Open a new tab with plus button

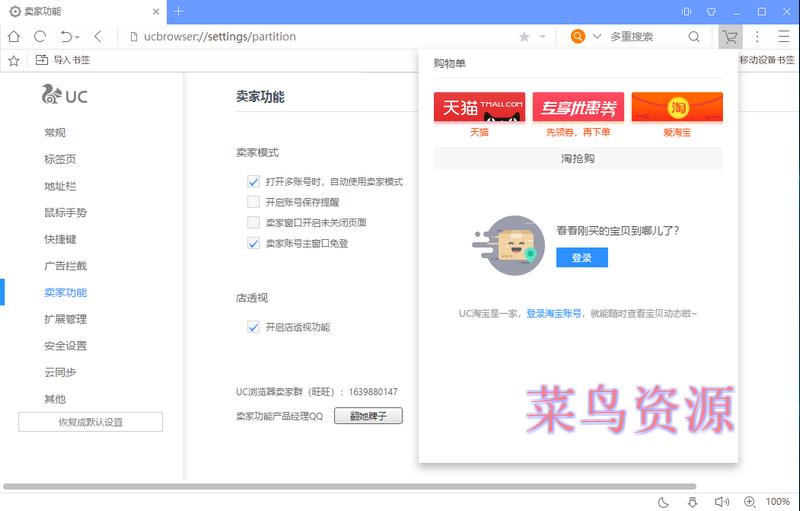point(179,11)
